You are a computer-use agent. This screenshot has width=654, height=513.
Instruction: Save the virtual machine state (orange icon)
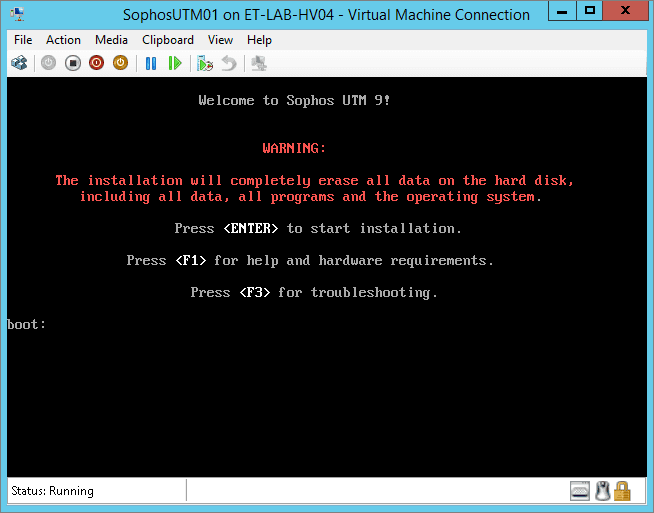121,63
